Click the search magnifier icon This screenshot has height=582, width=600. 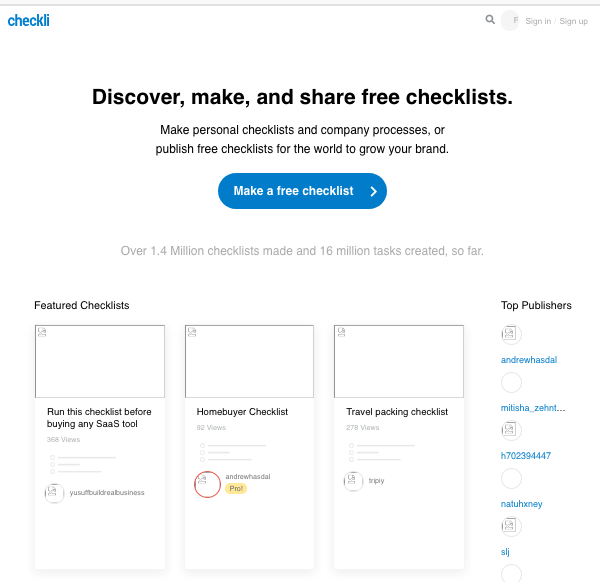point(490,20)
